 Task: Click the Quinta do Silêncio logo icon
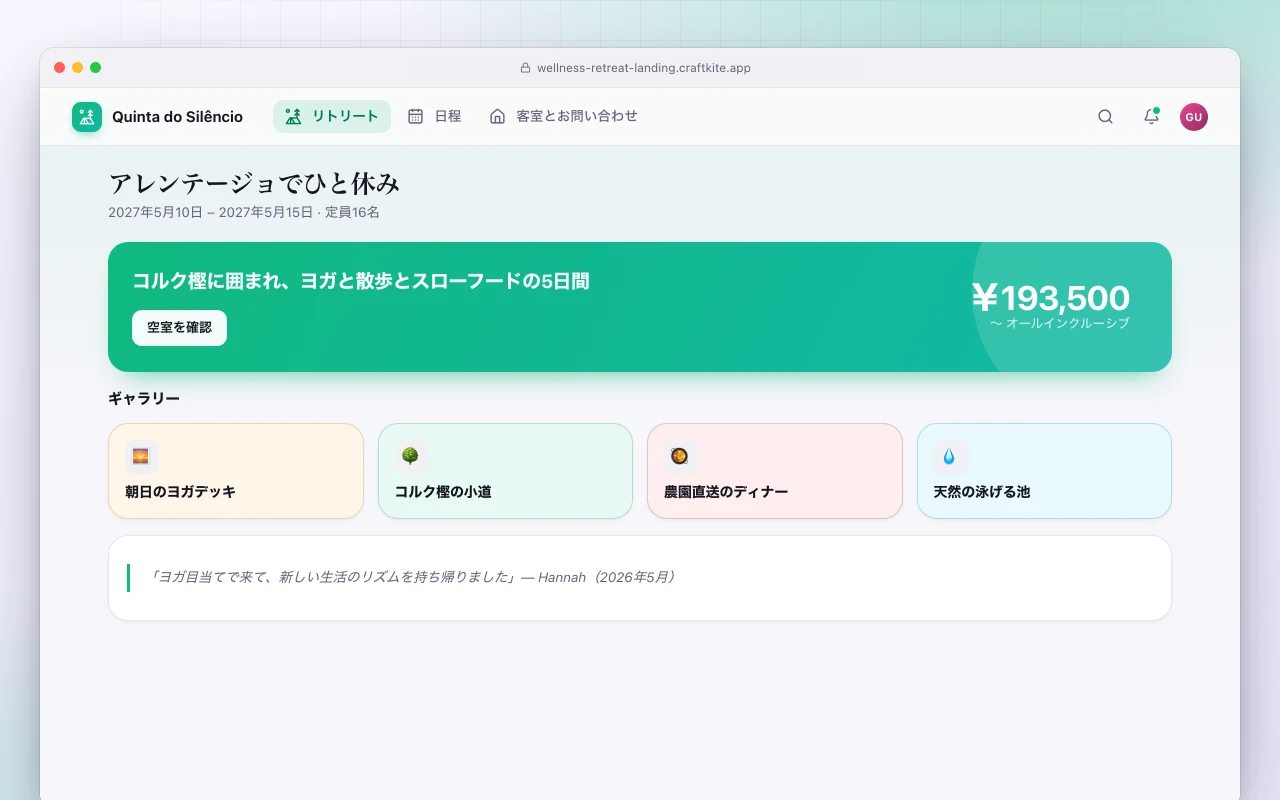(87, 117)
